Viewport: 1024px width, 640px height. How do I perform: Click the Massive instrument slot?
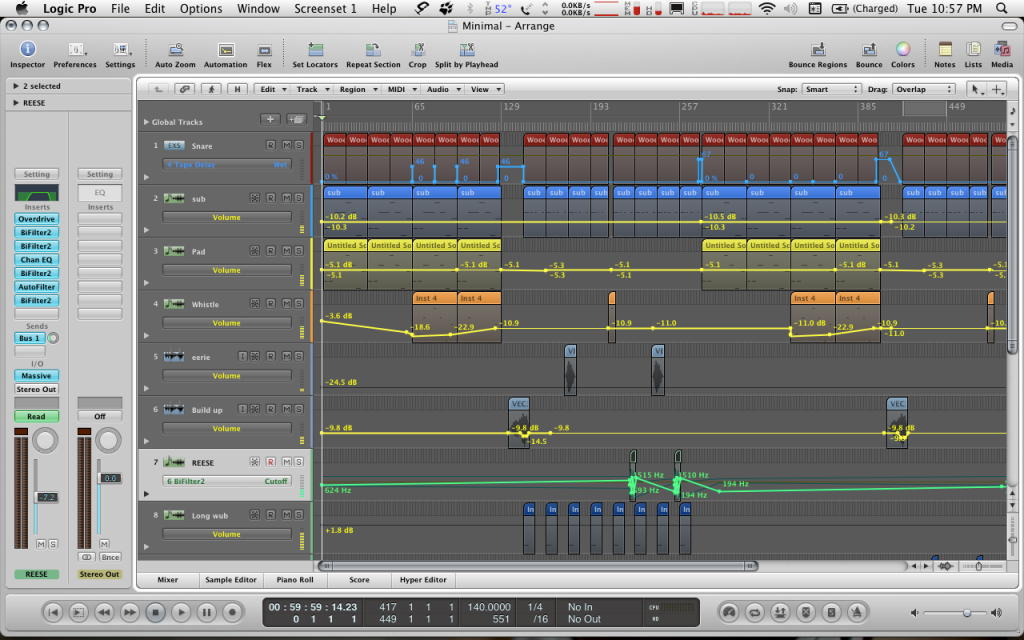pos(37,376)
